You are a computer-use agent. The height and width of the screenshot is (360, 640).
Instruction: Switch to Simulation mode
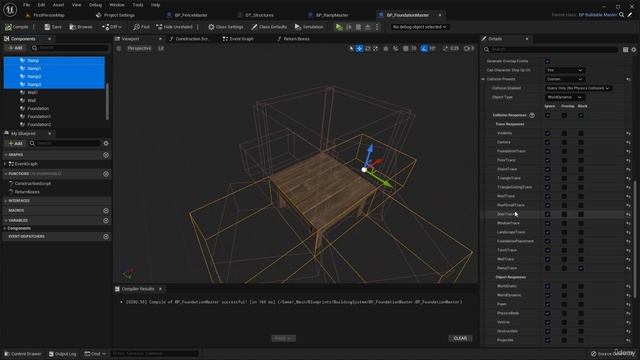309,27
